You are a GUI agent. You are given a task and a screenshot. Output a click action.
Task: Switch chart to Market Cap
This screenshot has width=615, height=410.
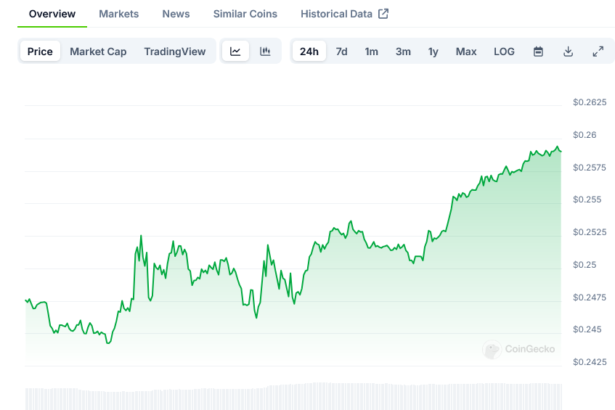click(98, 52)
